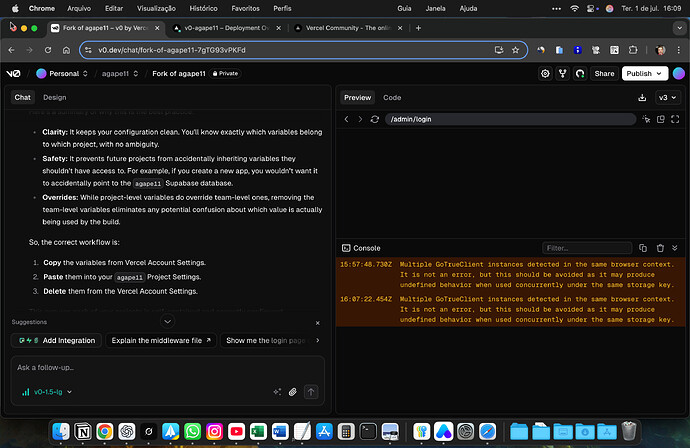Open a new browser tab
This screenshot has width=690, height=448.
click(418, 28)
